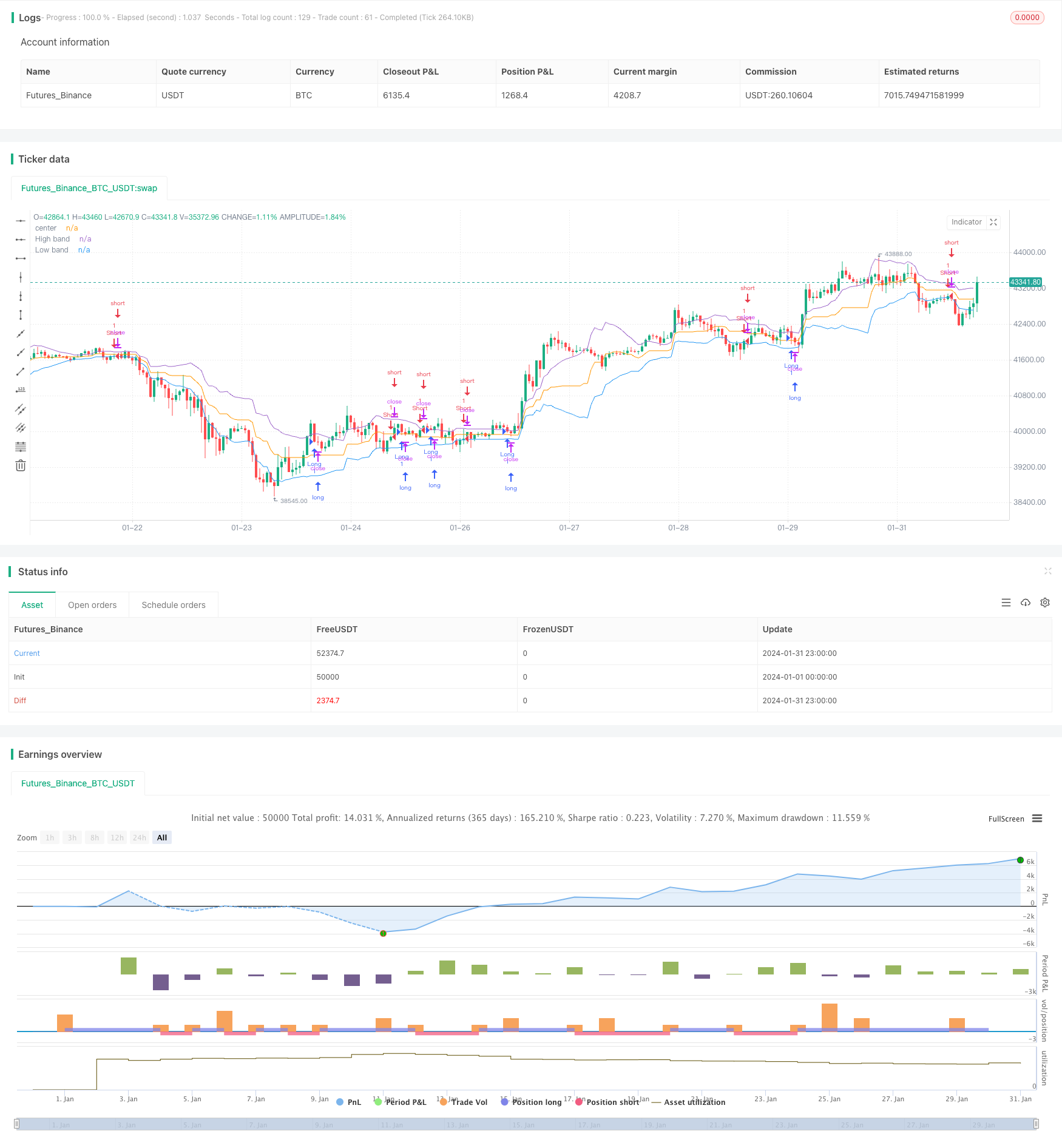The image size is (1062, 1148).
Task: Click the Current margin value 4208.7
Action: pyautogui.click(x=627, y=95)
